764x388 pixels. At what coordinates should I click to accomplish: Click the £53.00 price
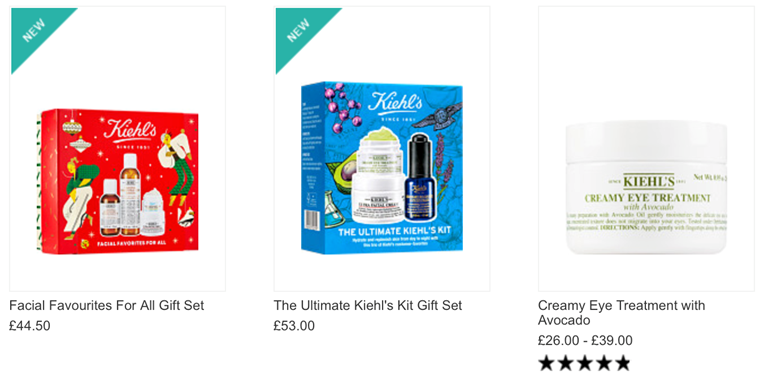click(294, 326)
